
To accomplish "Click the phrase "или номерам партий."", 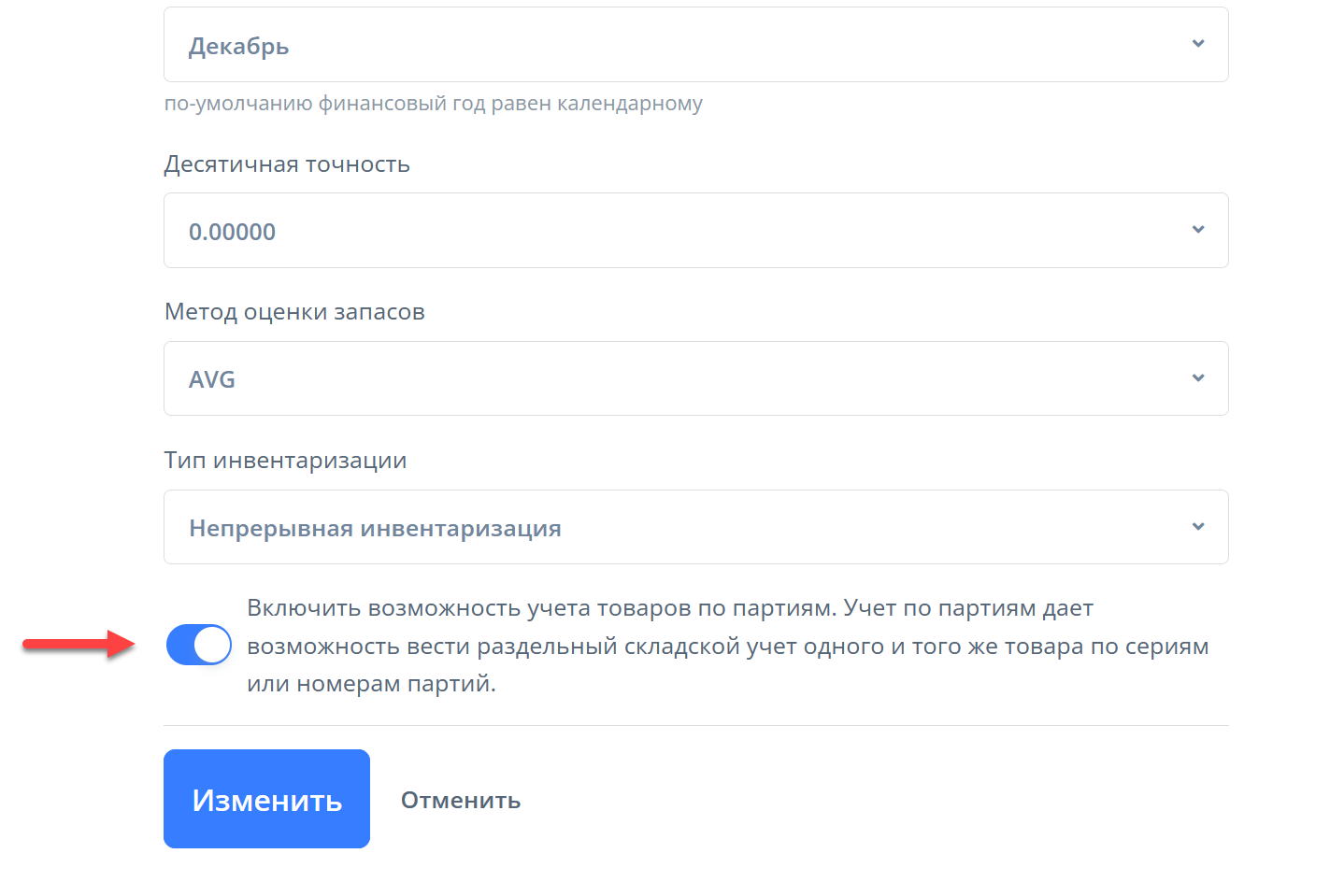I will pos(371,684).
